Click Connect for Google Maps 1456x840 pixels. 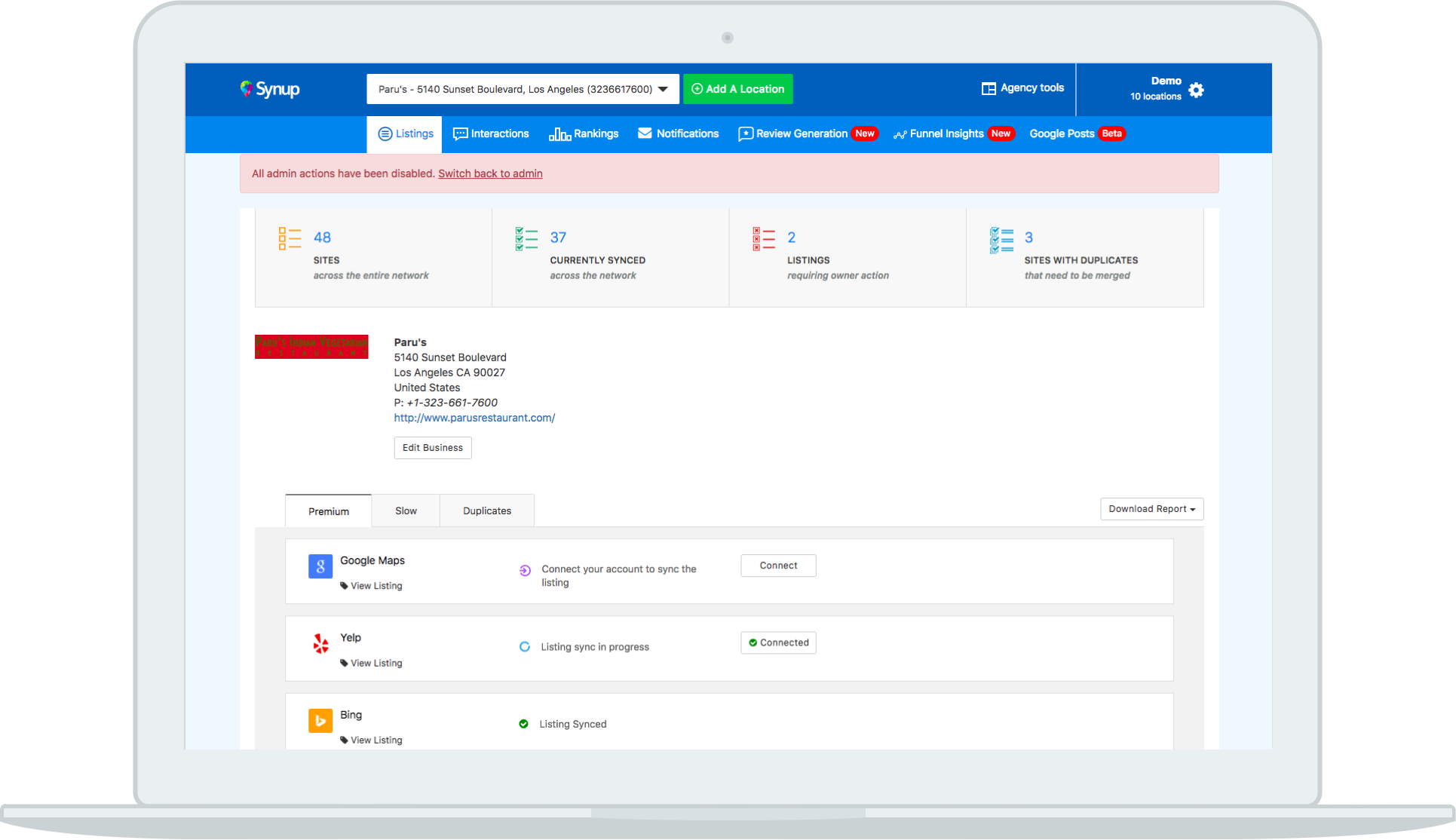778,566
